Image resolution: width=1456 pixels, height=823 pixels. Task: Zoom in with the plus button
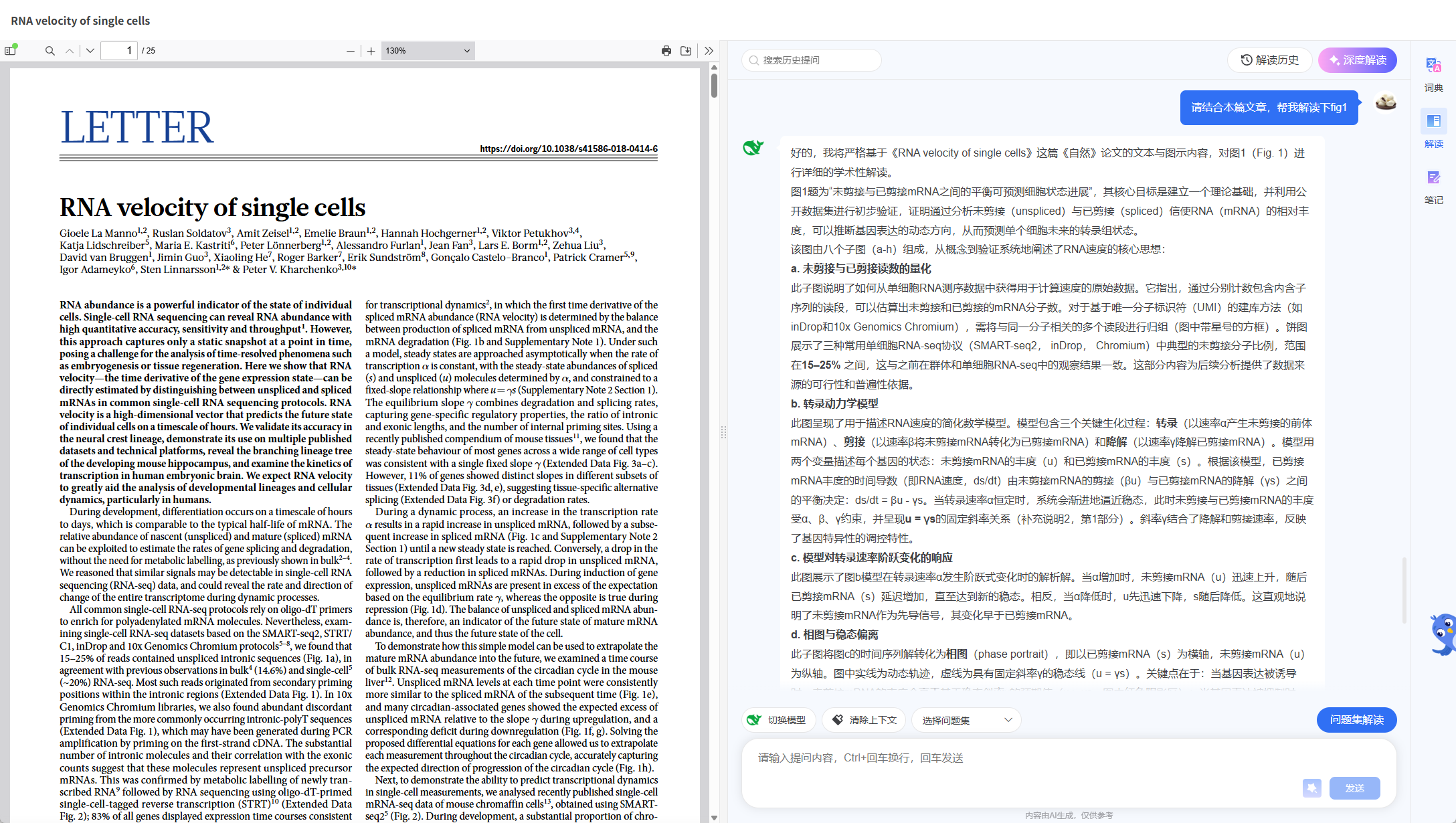[371, 51]
